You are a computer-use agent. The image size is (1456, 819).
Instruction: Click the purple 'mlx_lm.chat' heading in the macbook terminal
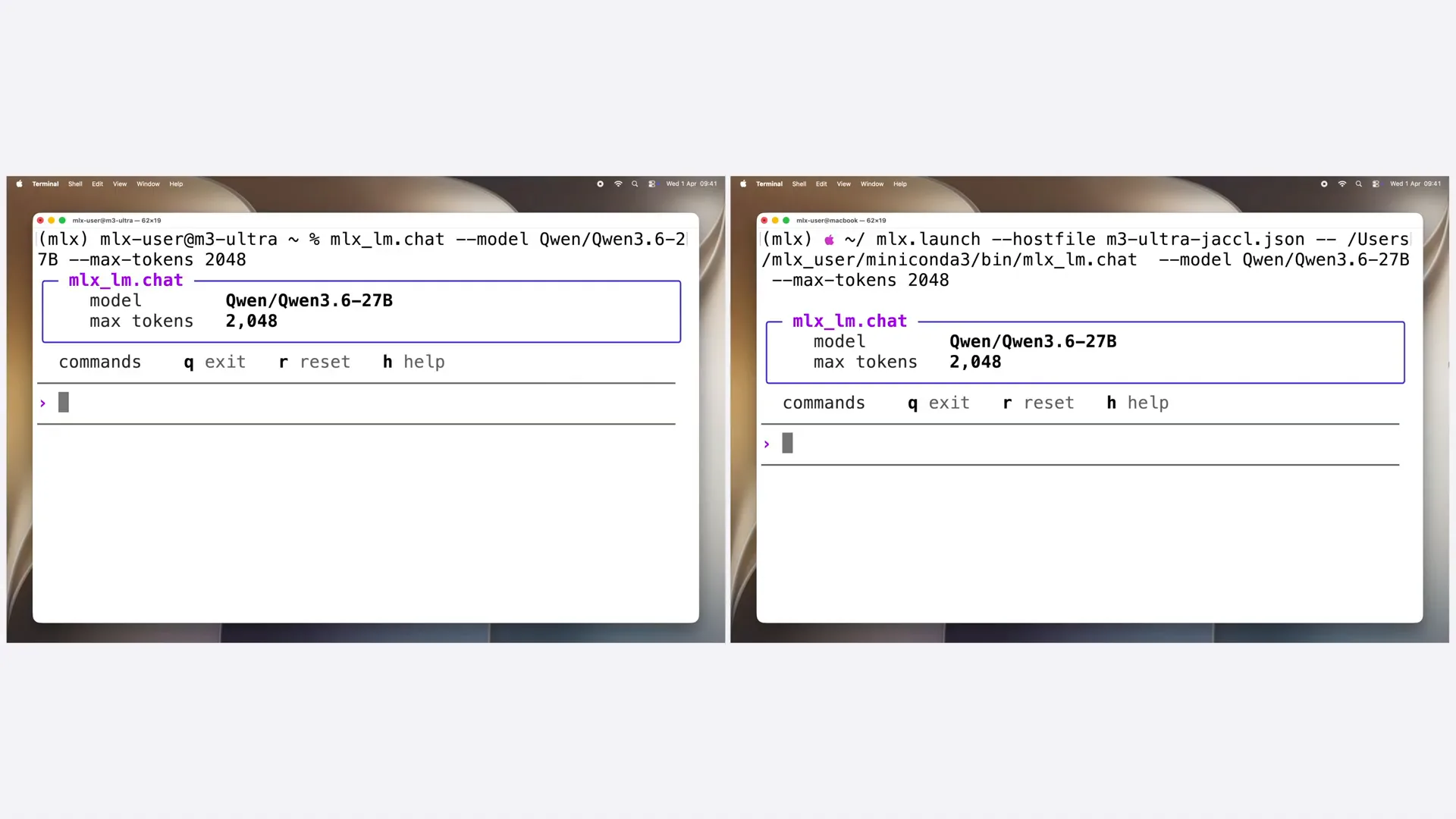(x=850, y=322)
